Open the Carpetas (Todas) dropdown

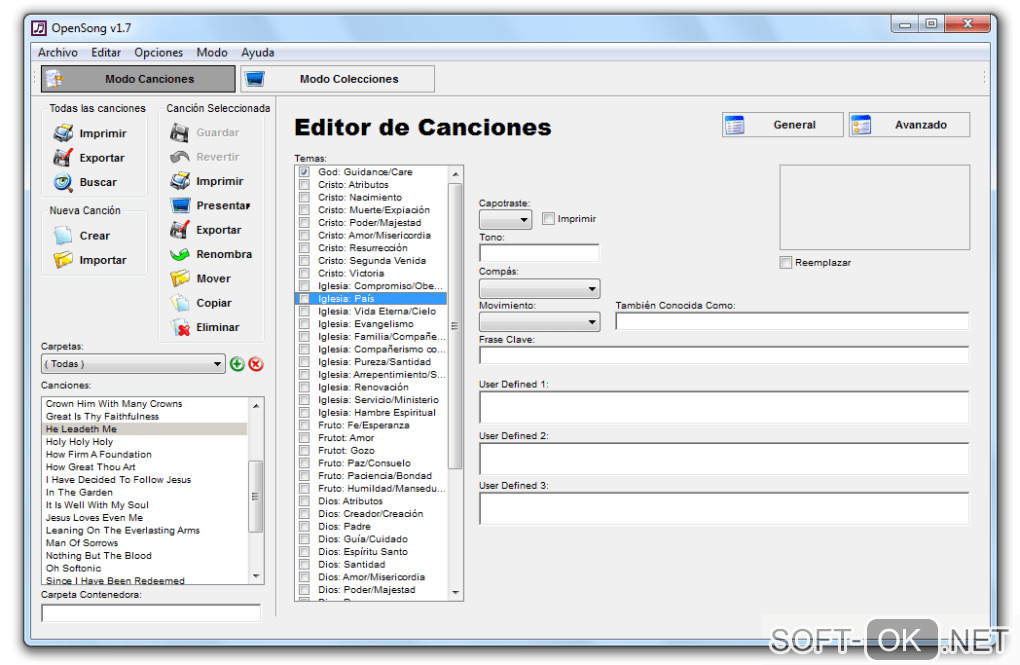tap(133, 364)
